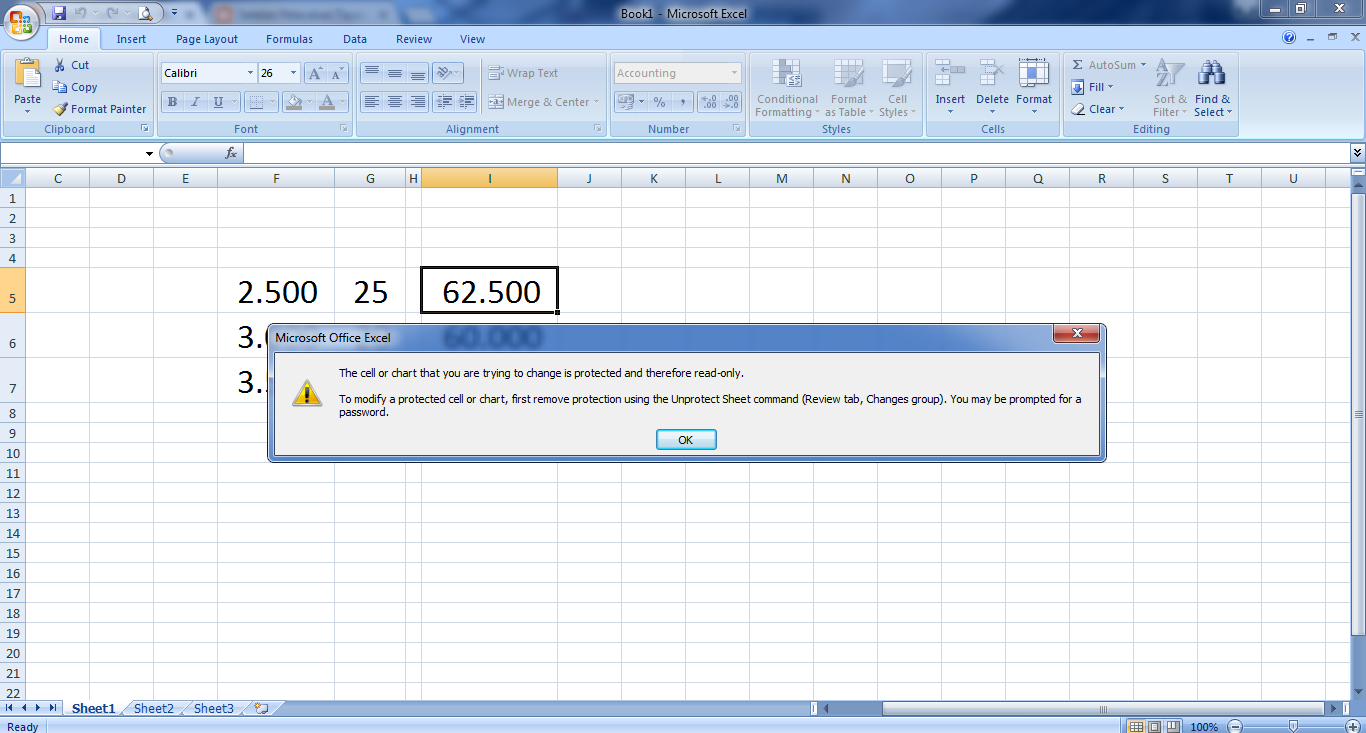1366x733 pixels.
Task: Click the Orientation text-angle button
Action: coord(447,73)
